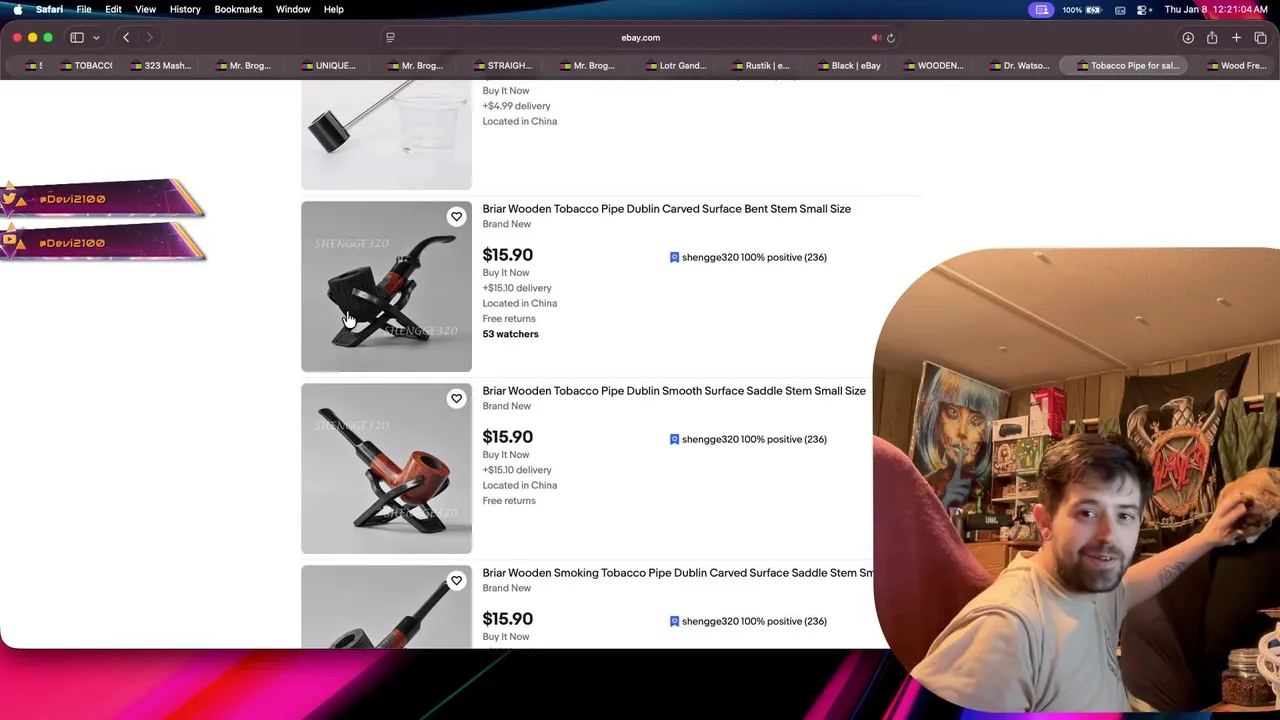Click the 53 watchers text
Viewport: 1280px width, 720px height.
click(510, 334)
